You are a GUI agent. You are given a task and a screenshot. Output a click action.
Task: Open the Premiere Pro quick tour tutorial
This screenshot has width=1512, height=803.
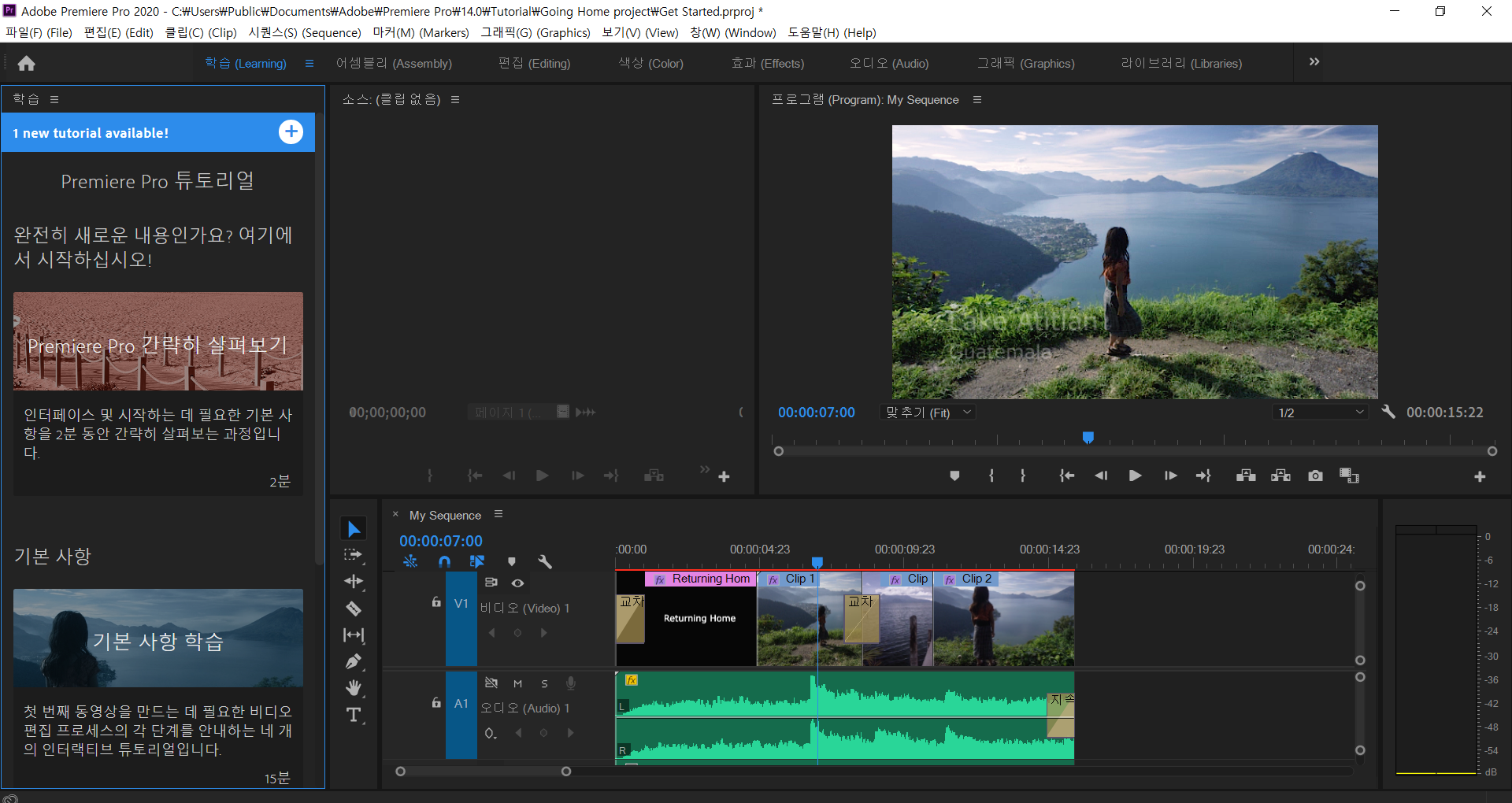tap(158, 342)
